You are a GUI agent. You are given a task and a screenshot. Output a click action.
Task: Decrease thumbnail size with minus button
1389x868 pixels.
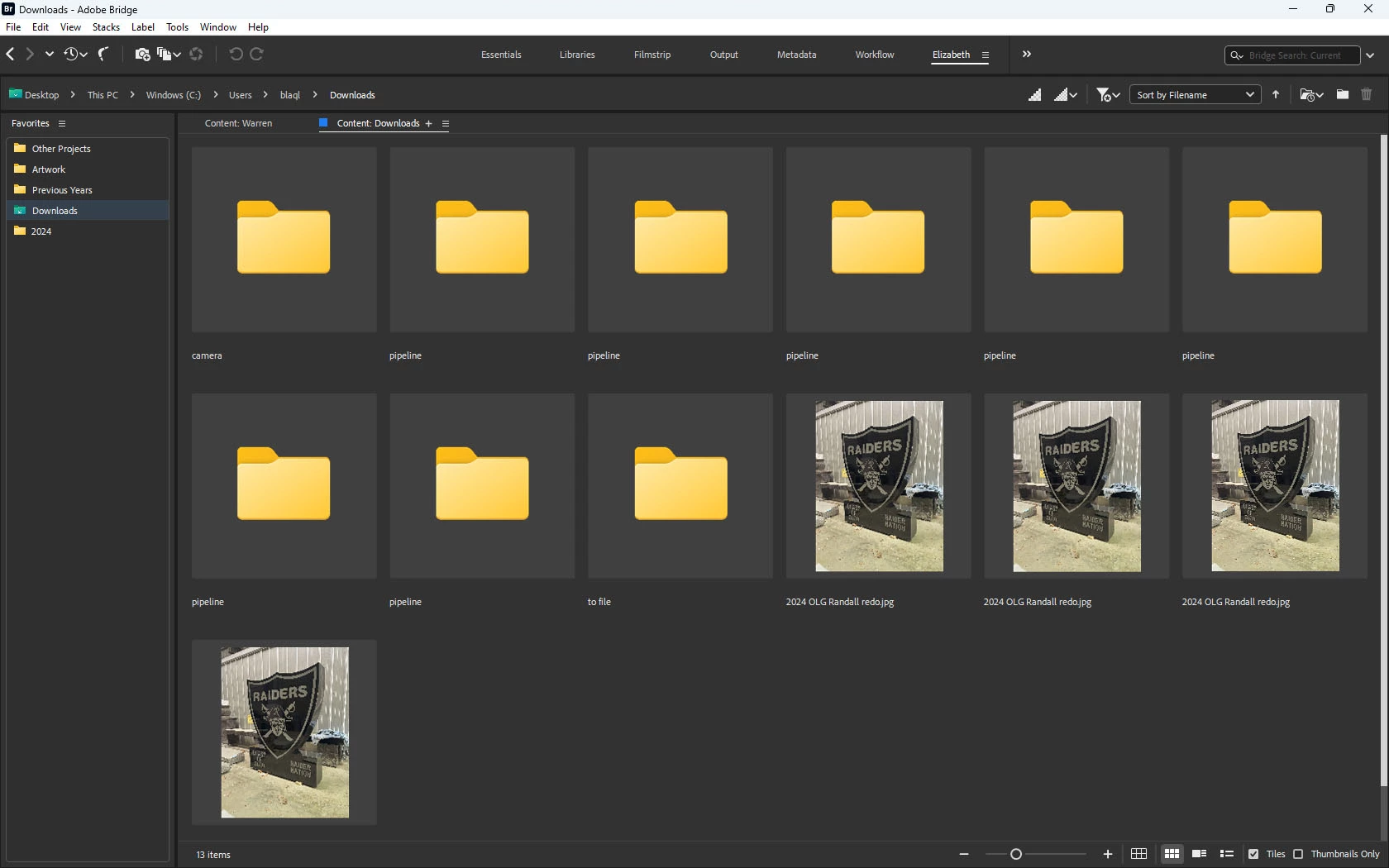(964, 854)
